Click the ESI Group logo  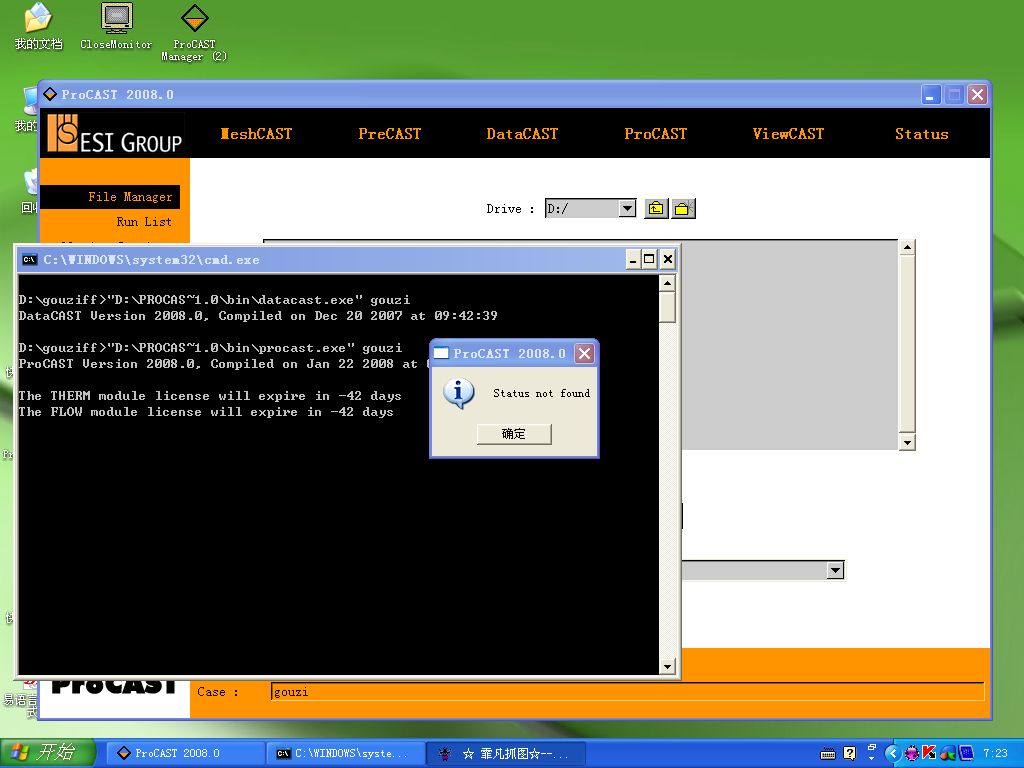(114, 133)
